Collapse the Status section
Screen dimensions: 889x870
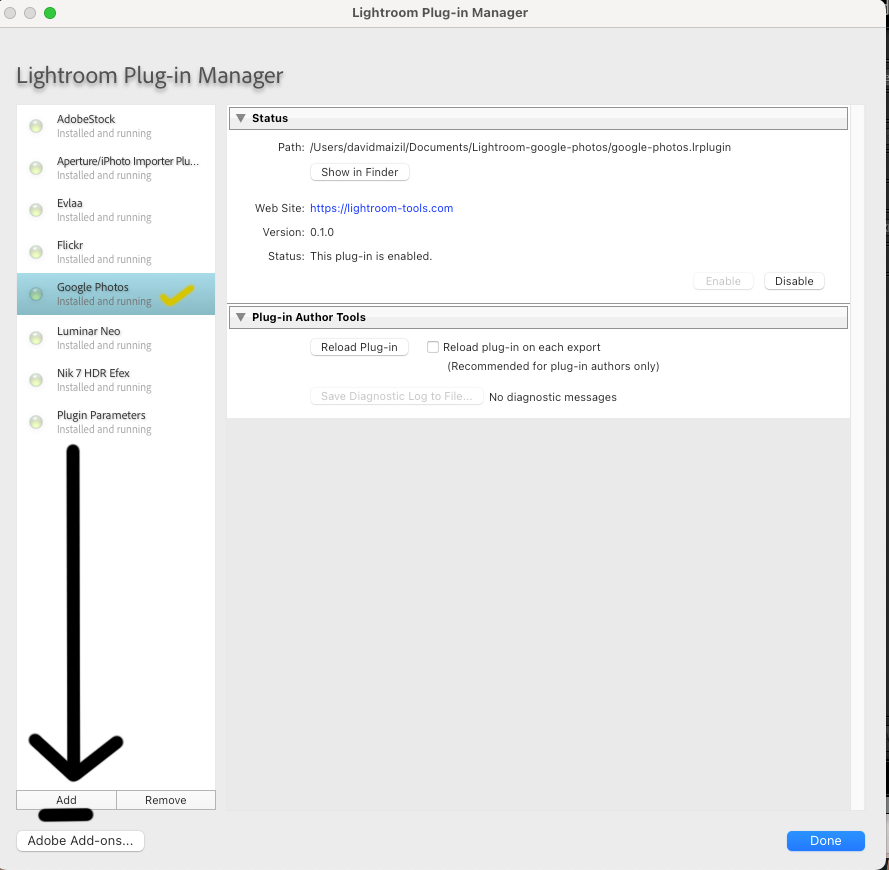240,117
